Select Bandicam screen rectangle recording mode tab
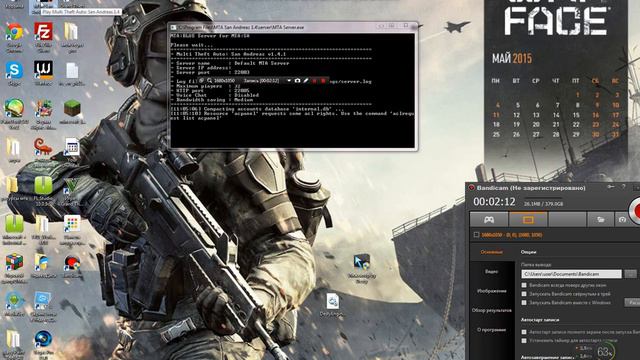640x360 pixels. (528, 220)
